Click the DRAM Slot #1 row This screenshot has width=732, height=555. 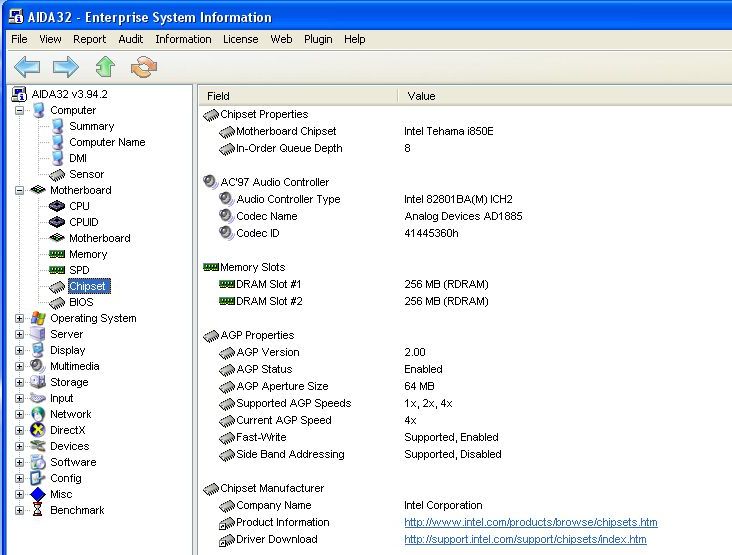[x=268, y=284]
